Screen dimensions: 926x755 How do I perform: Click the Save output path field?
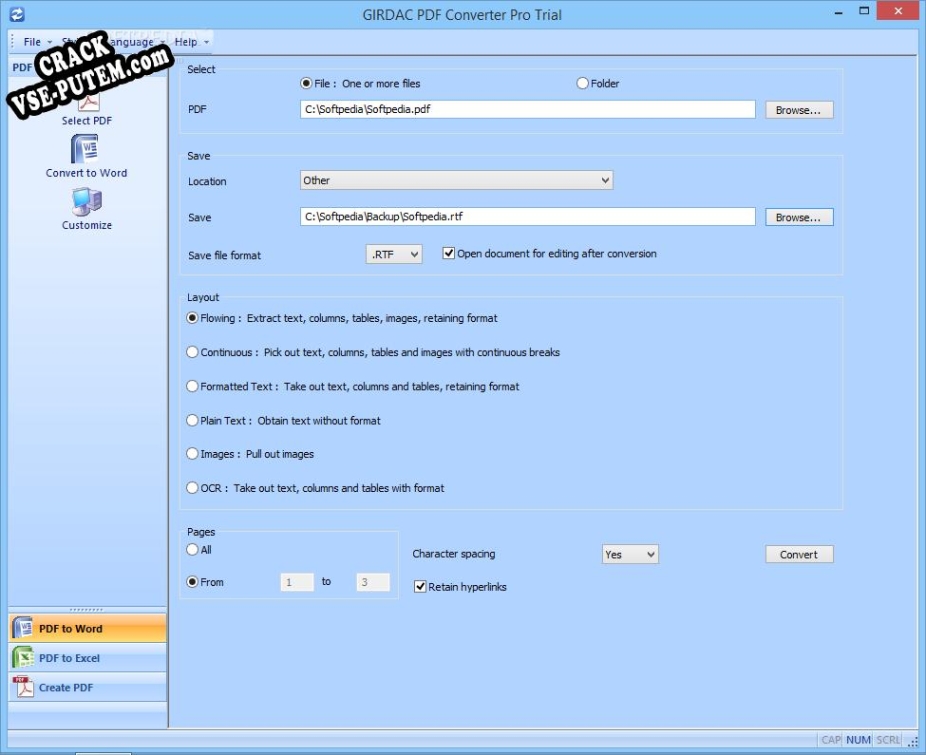pyautogui.click(x=527, y=217)
